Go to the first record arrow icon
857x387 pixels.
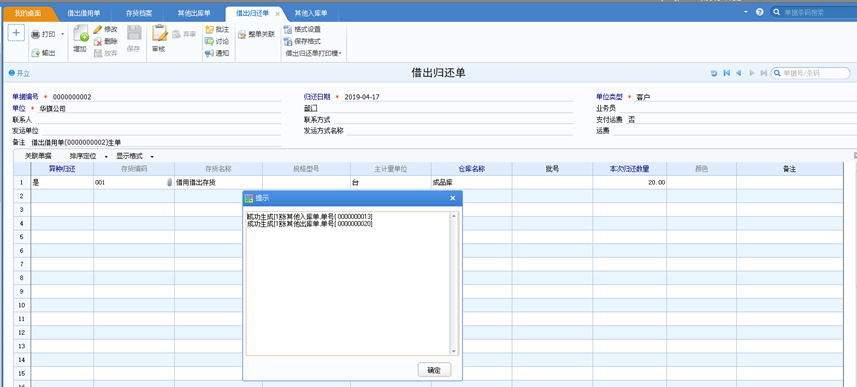click(x=726, y=73)
